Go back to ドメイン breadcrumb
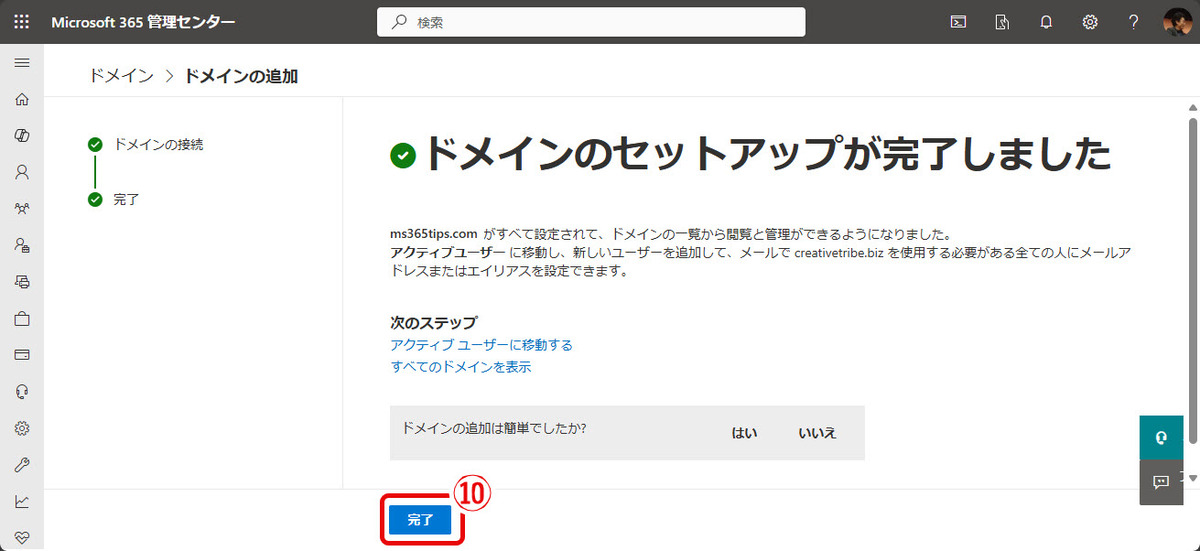This screenshot has width=1200, height=551. click(x=121, y=76)
